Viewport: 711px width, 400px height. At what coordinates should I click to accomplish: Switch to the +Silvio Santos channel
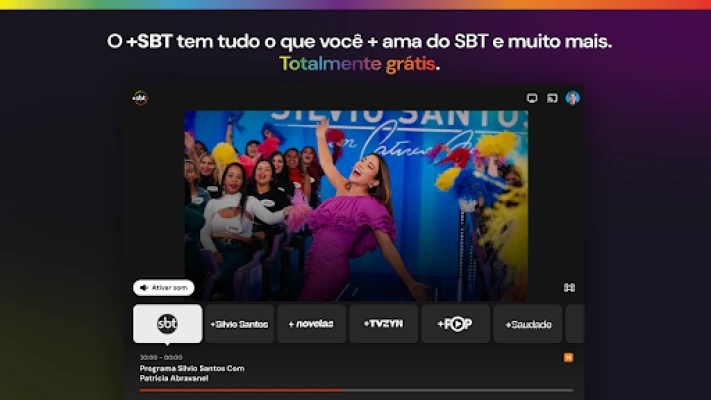point(239,324)
